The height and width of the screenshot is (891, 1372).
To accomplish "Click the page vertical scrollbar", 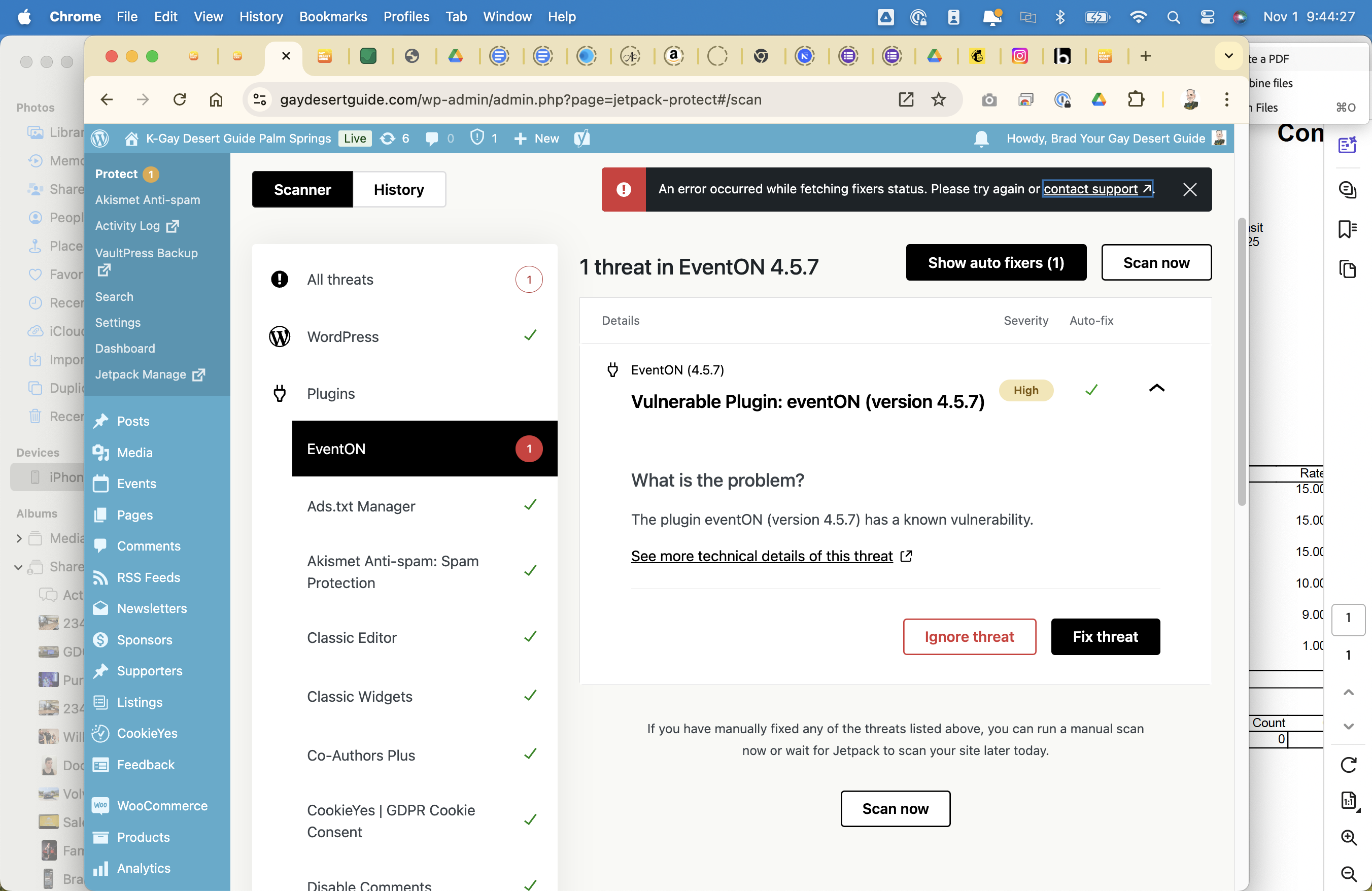I will (x=1242, y=361).
